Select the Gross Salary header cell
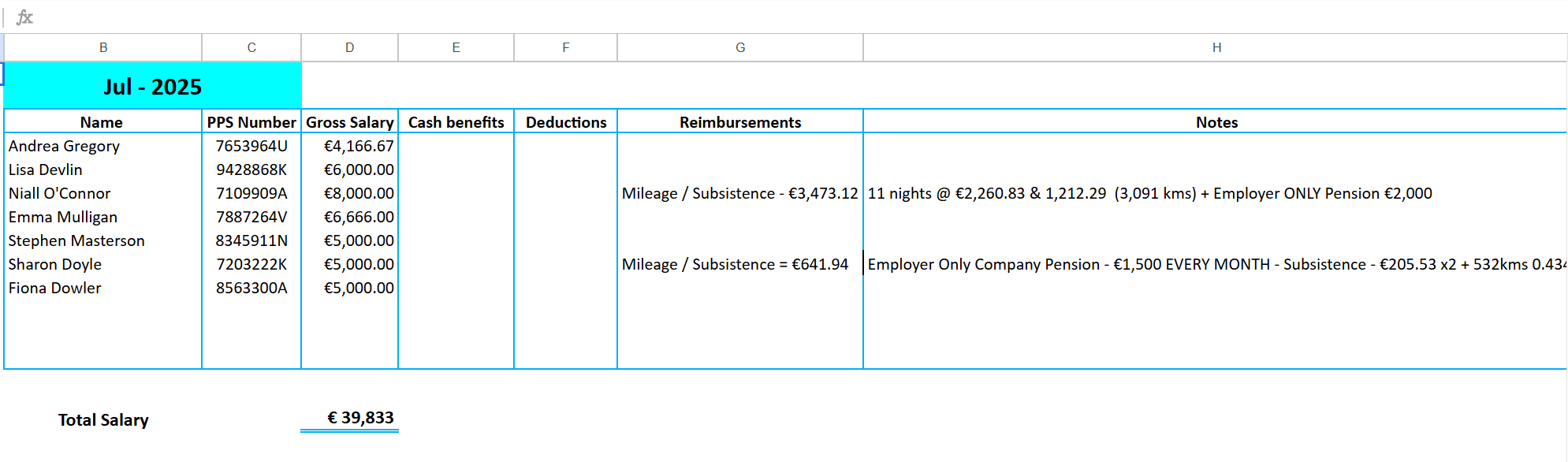 coord(349,122)
